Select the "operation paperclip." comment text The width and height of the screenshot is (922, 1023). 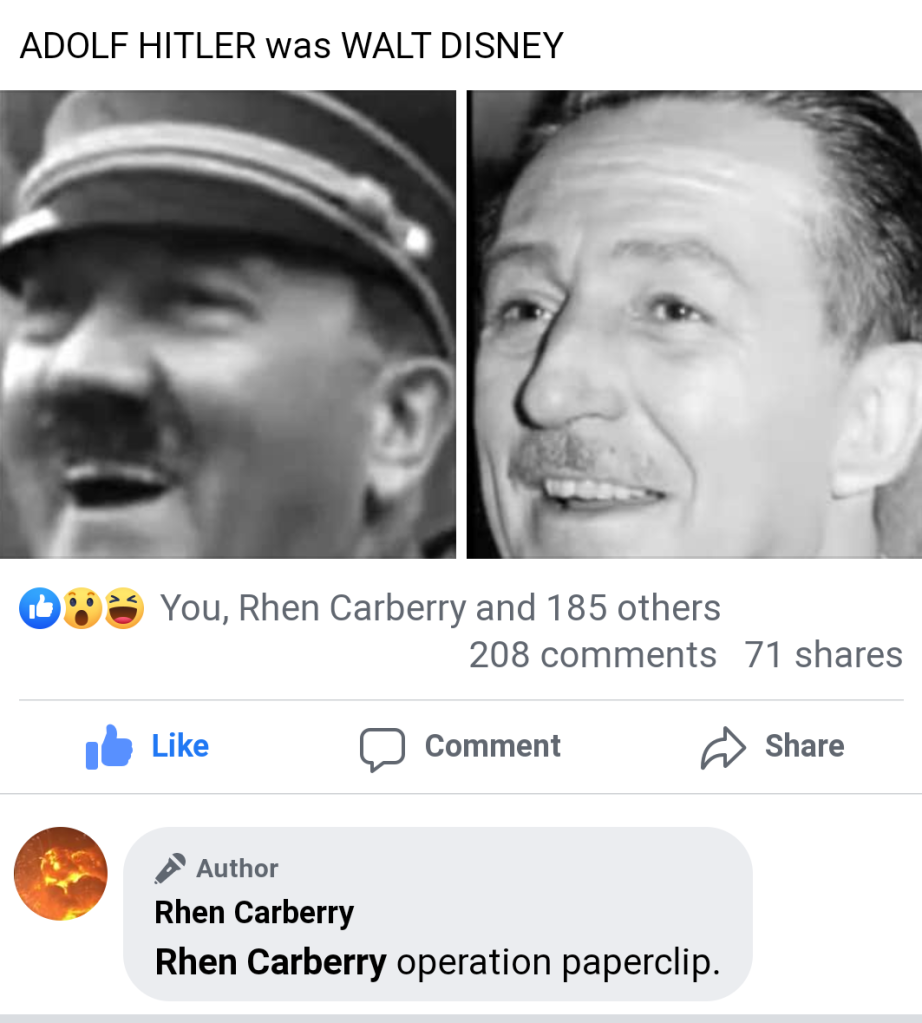559,962
